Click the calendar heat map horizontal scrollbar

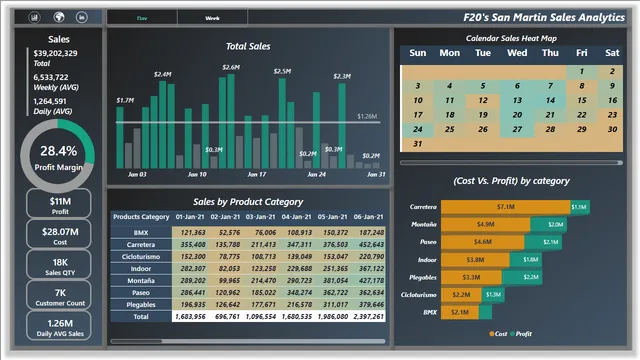pos(511,162)
